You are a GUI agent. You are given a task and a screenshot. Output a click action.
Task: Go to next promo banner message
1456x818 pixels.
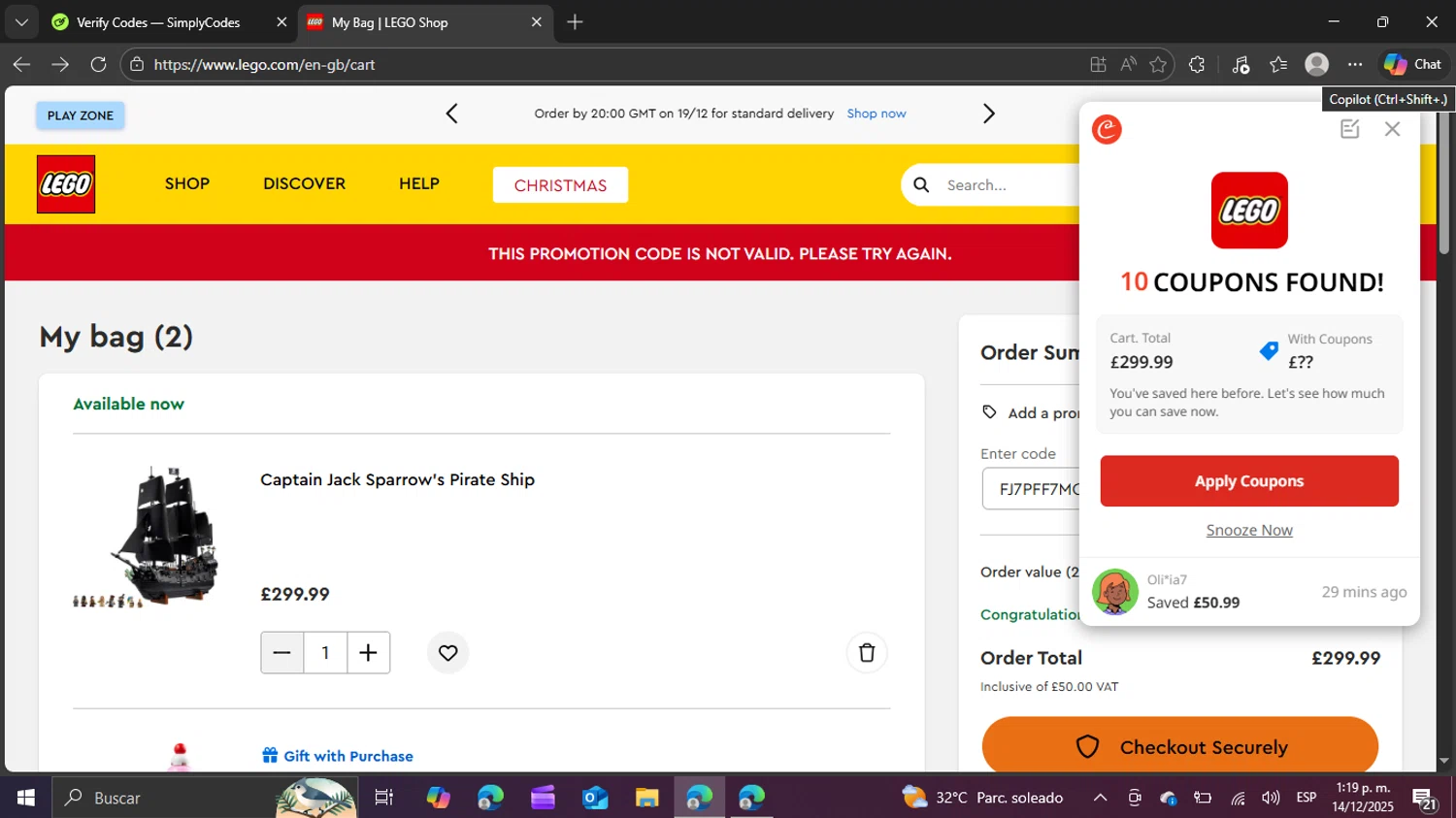pos(988,114)
